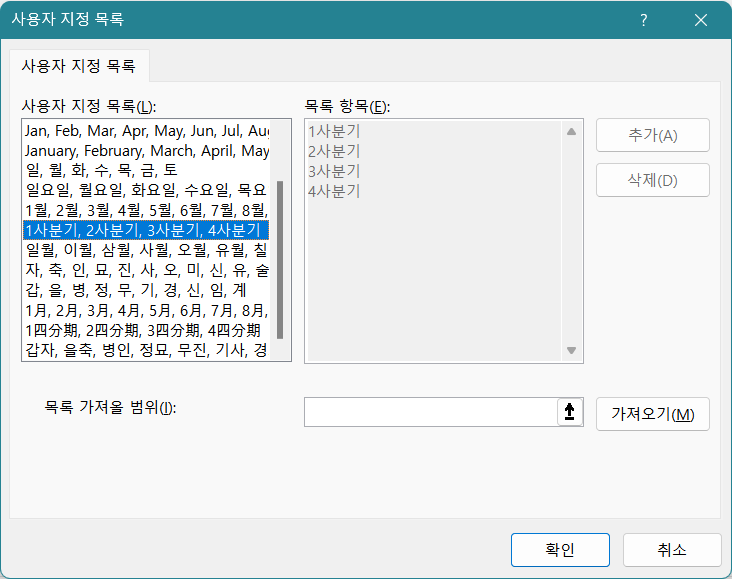Confirm with the 확인 button
Viewport: 732px width, 579px height.
click(560, 550)
